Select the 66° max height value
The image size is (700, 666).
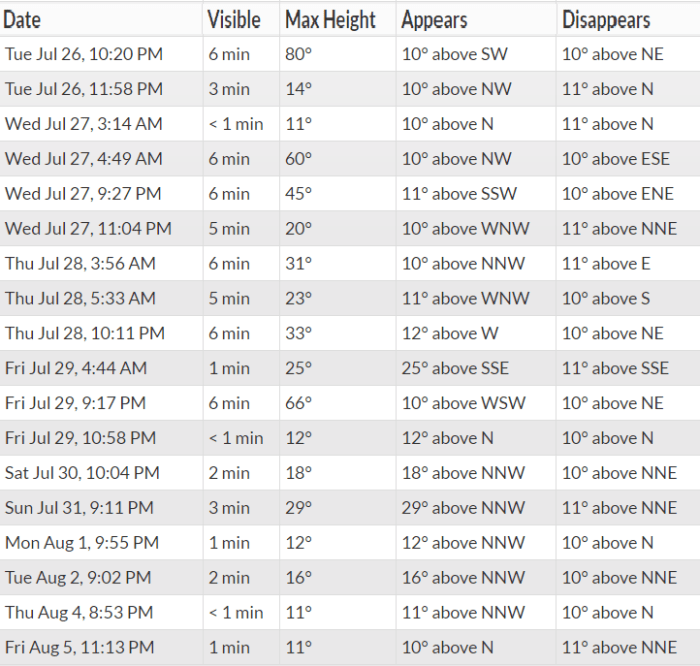[x=298, y=403]
